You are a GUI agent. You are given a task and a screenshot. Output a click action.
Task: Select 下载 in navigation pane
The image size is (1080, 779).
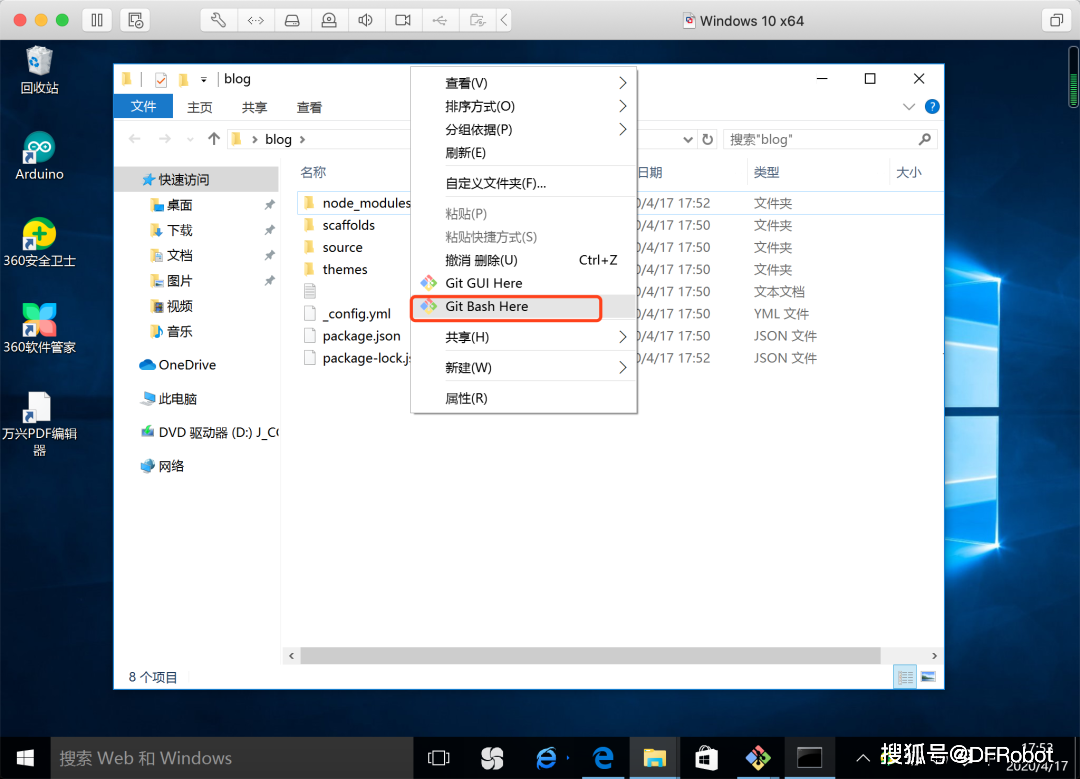point(180,231)
